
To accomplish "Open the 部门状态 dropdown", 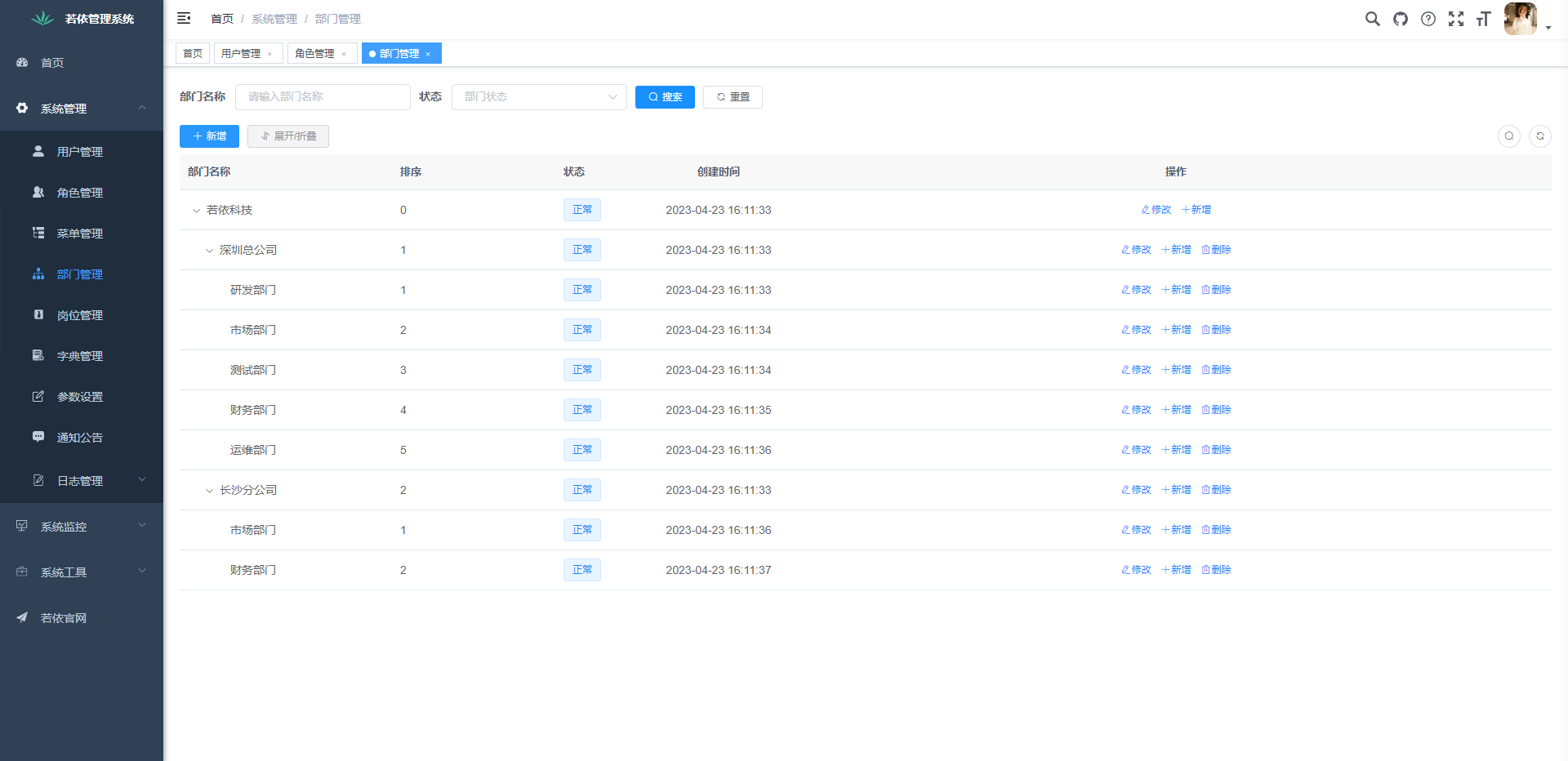I will click(x=539, y=96).
